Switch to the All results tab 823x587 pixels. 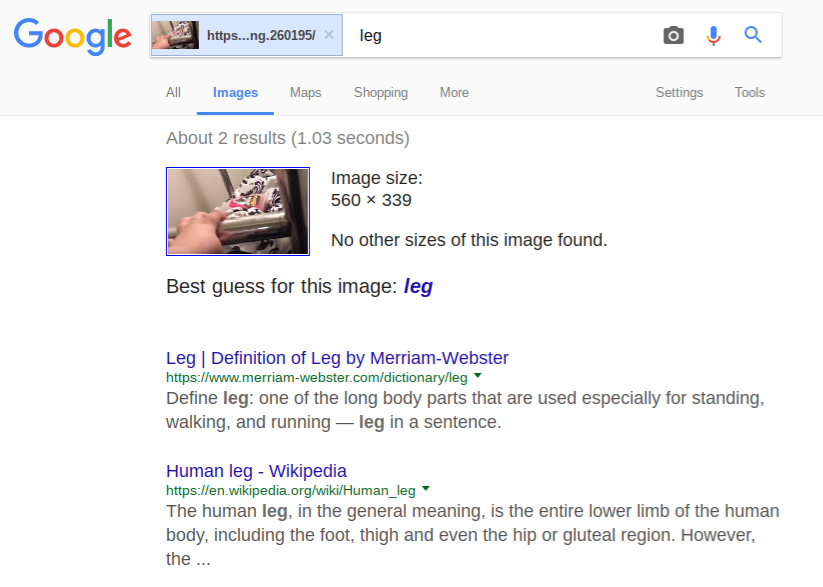pos(173,92)
